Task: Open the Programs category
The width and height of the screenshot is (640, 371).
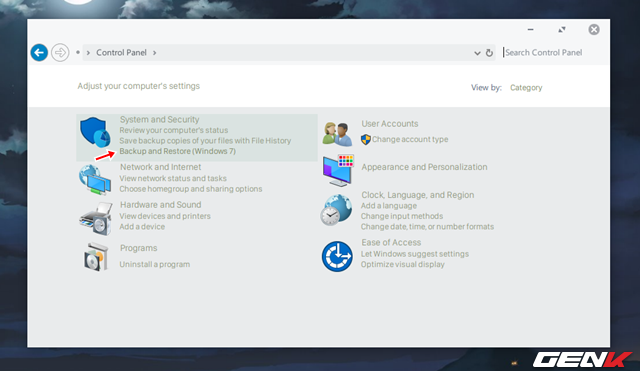Action: coord(138,248)
